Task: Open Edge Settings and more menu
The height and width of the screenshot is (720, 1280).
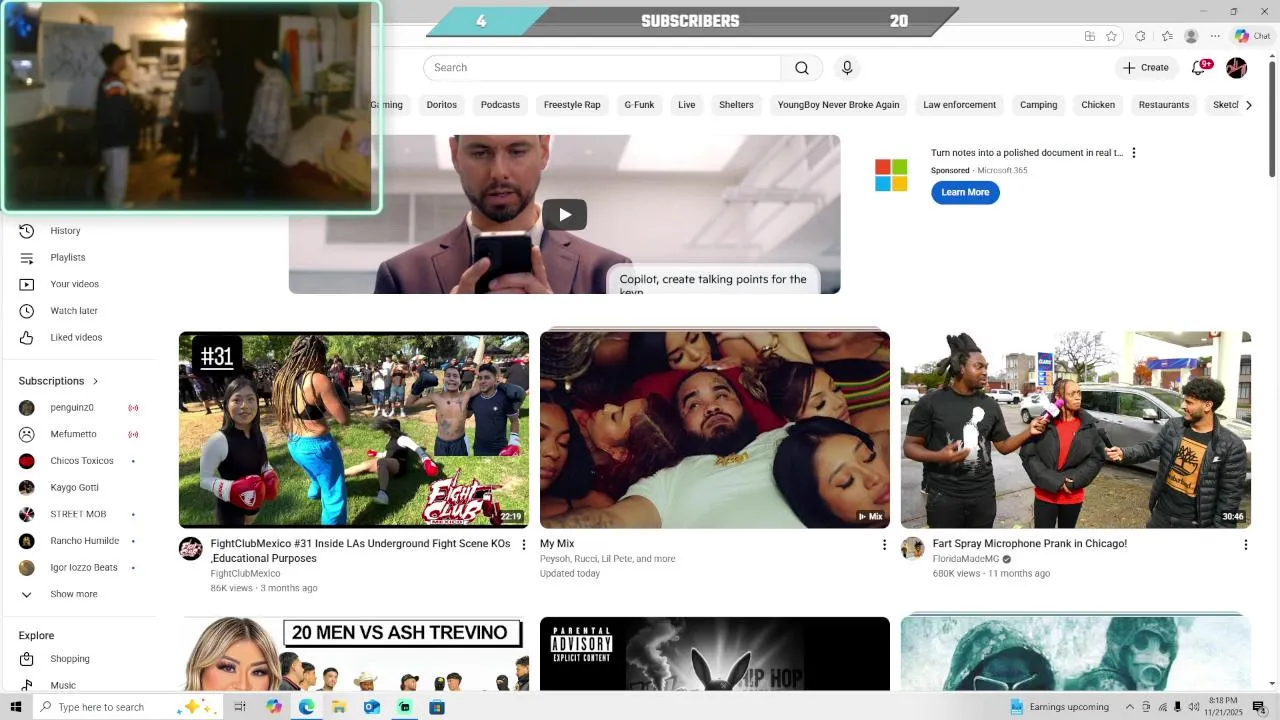Action: click(x=1216, y=36)
